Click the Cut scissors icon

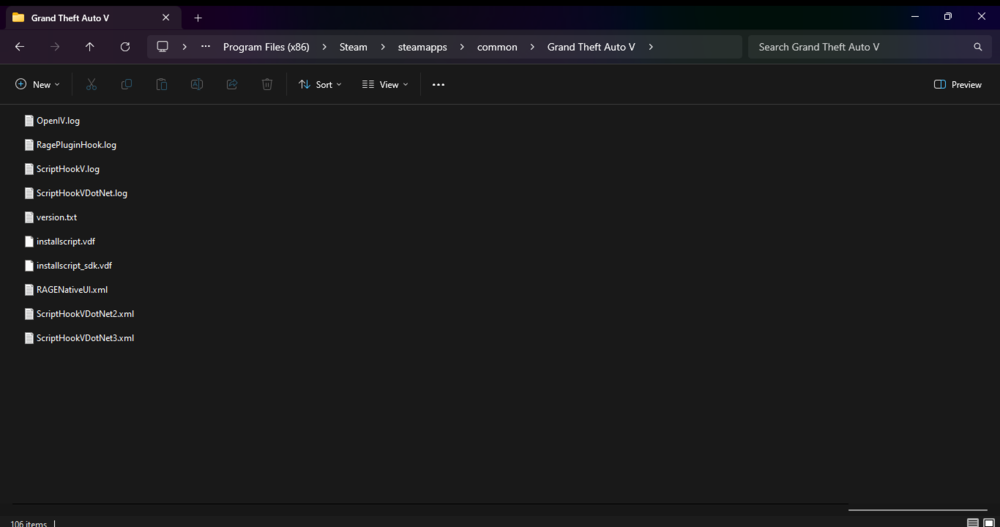tap(91, 84)
